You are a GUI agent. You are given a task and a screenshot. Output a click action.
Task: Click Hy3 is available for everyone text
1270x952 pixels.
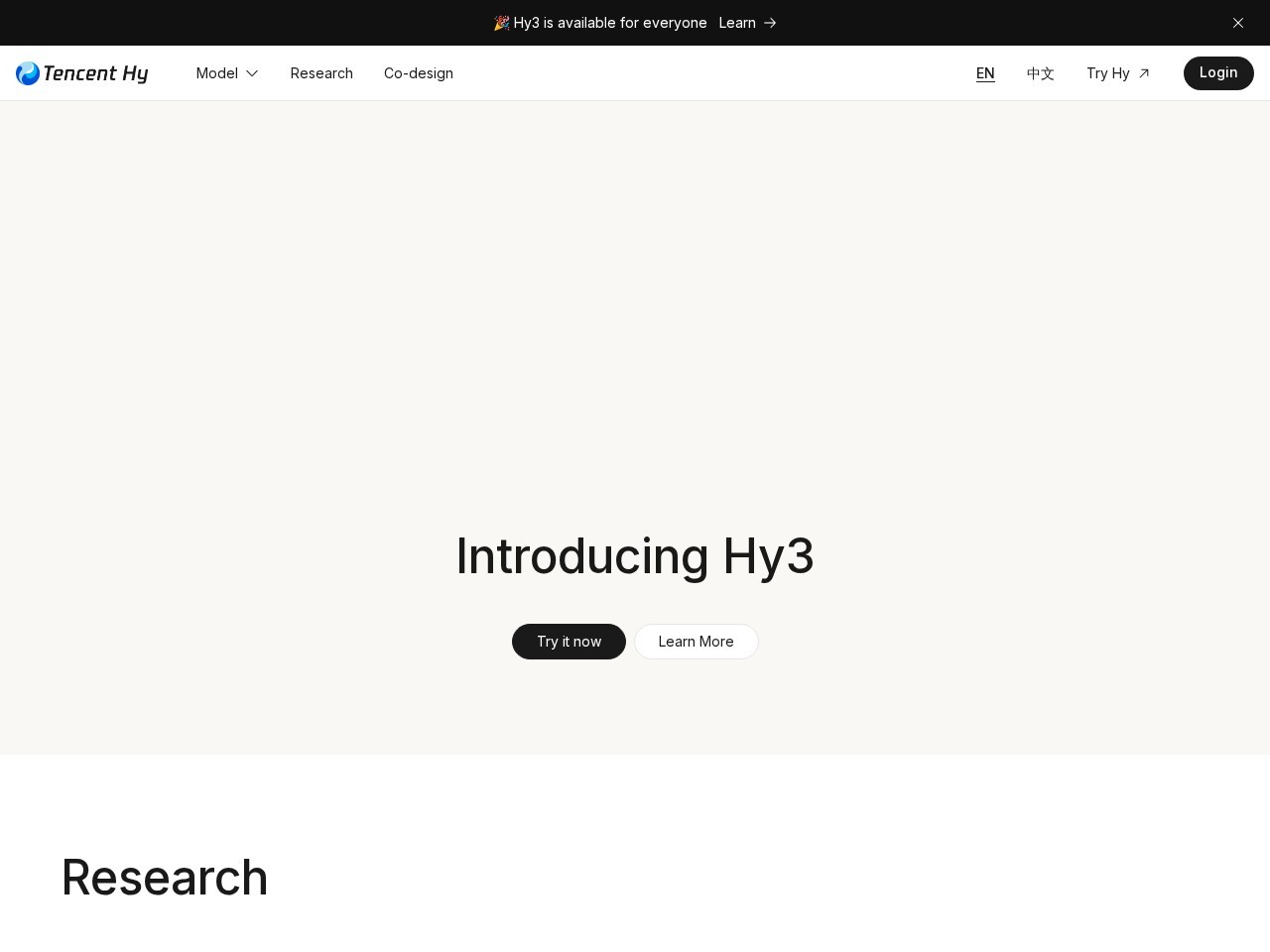coord(610,23)
